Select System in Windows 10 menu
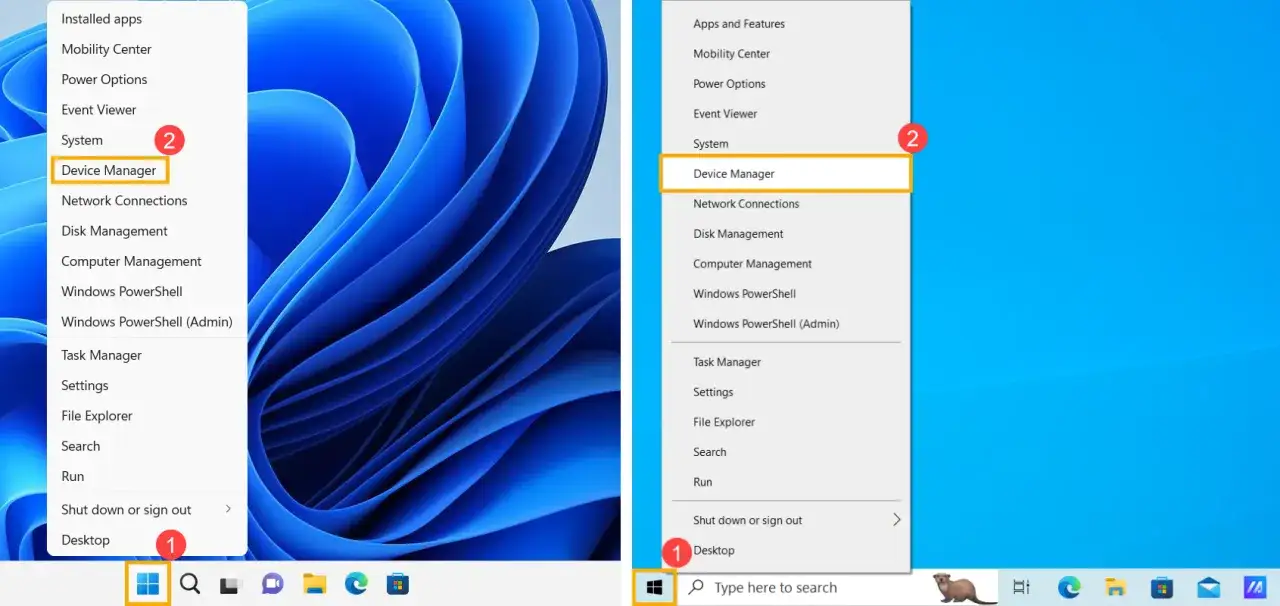 (x=786, y=144)
